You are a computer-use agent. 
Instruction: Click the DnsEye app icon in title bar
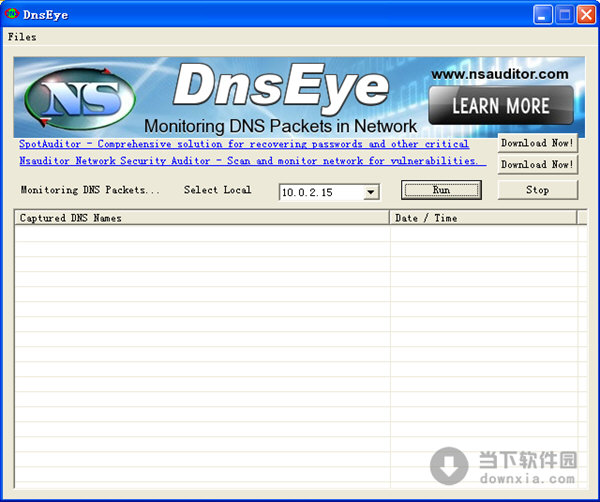(x=12, y=14)
